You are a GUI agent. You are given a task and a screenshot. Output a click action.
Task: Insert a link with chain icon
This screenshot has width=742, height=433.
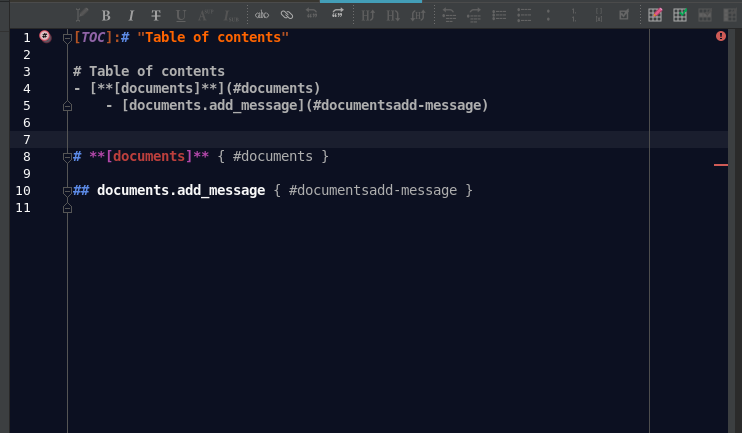[287, 15]
